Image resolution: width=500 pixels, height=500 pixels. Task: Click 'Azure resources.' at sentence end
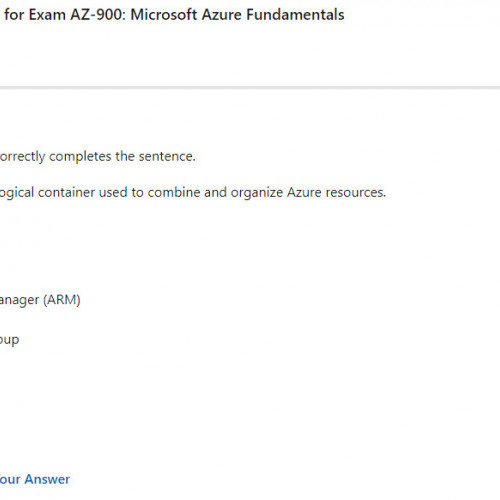[336, 192]
